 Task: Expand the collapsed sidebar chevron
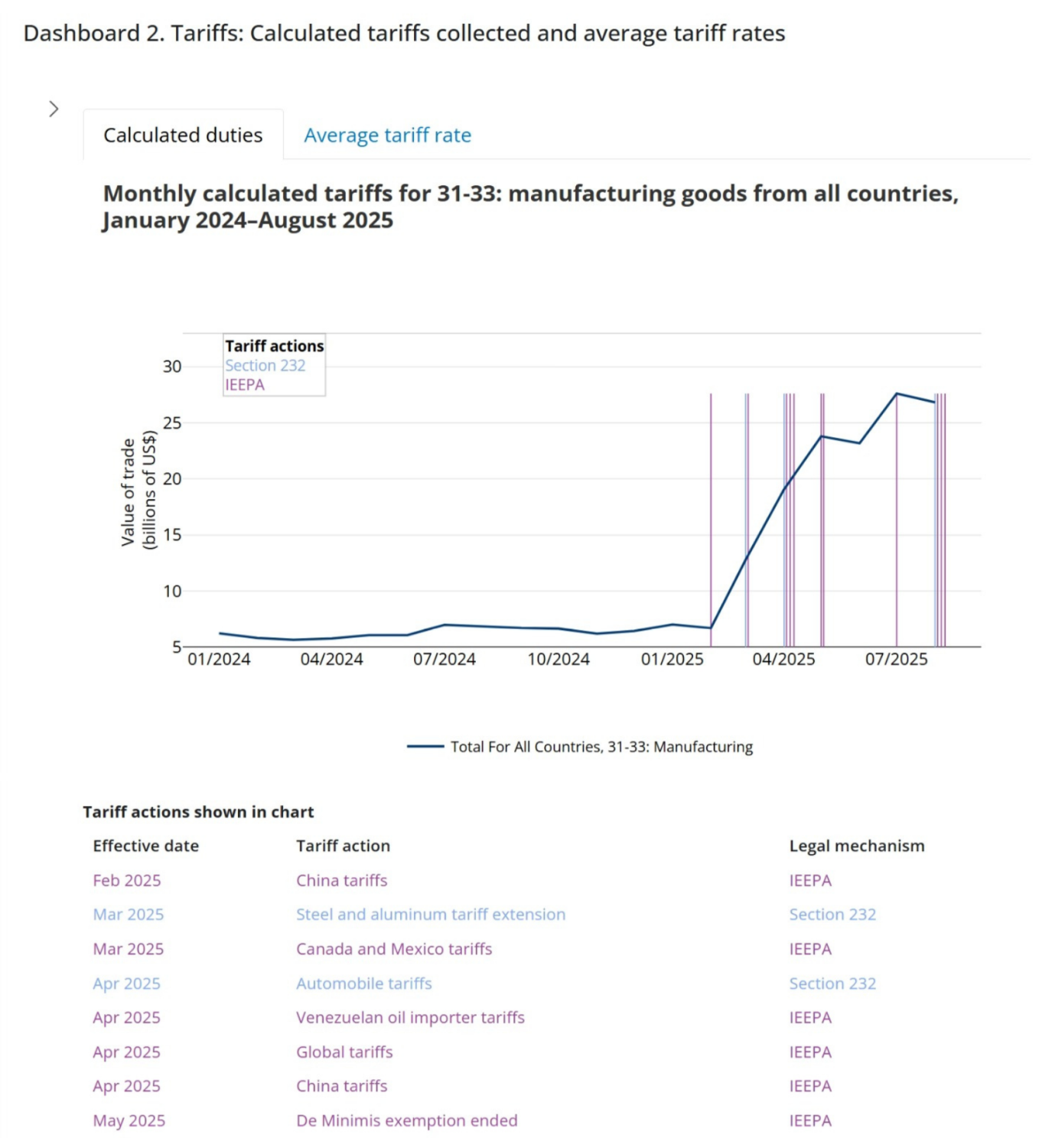[x=54, y=108]
